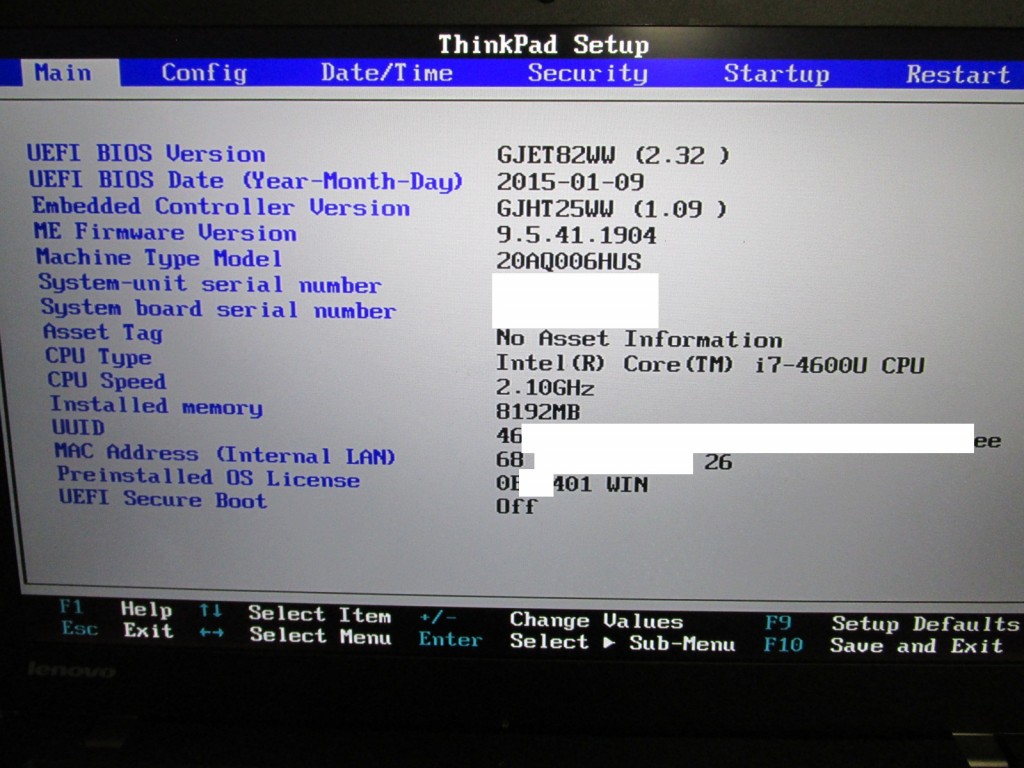Click the ThinkPad Setup title
The width and height of the screenshot is (1024, 768).
[x=543, y=44]
